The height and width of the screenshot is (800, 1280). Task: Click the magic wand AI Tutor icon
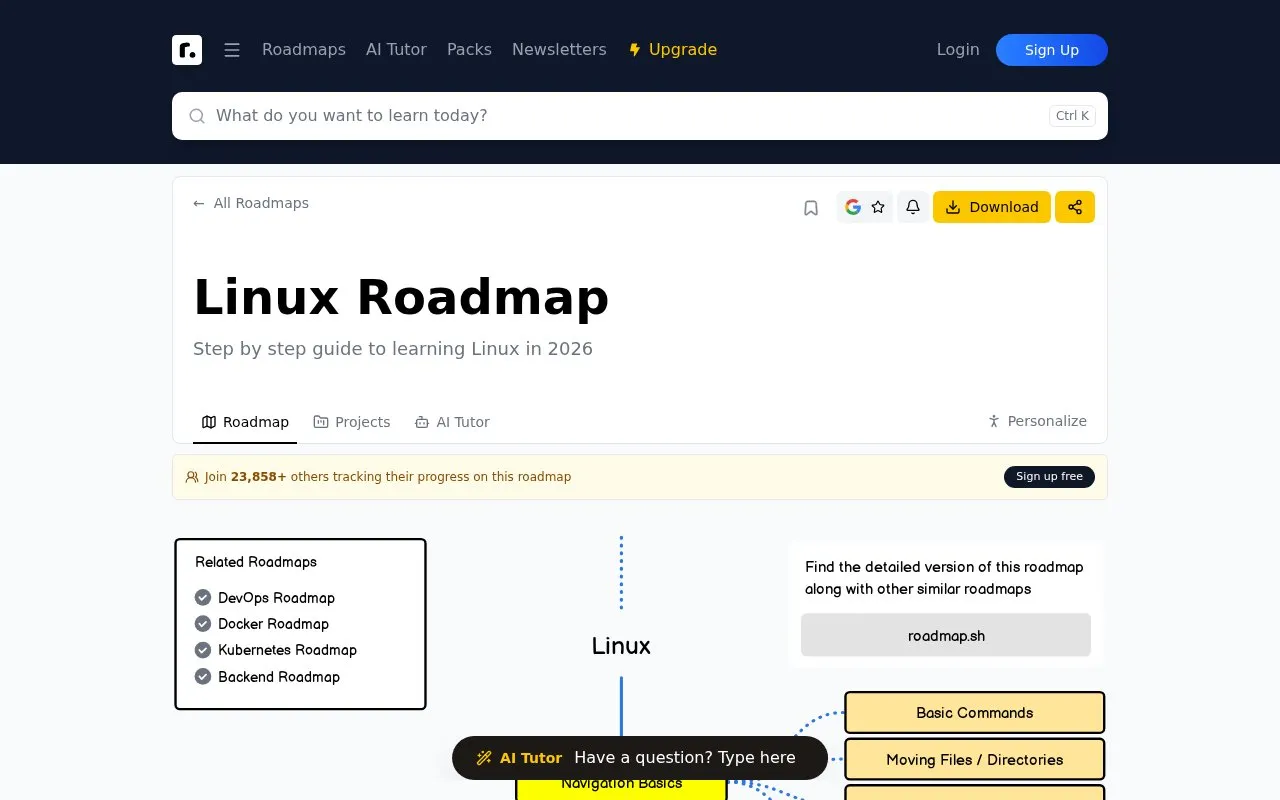(x=484, y=758)
